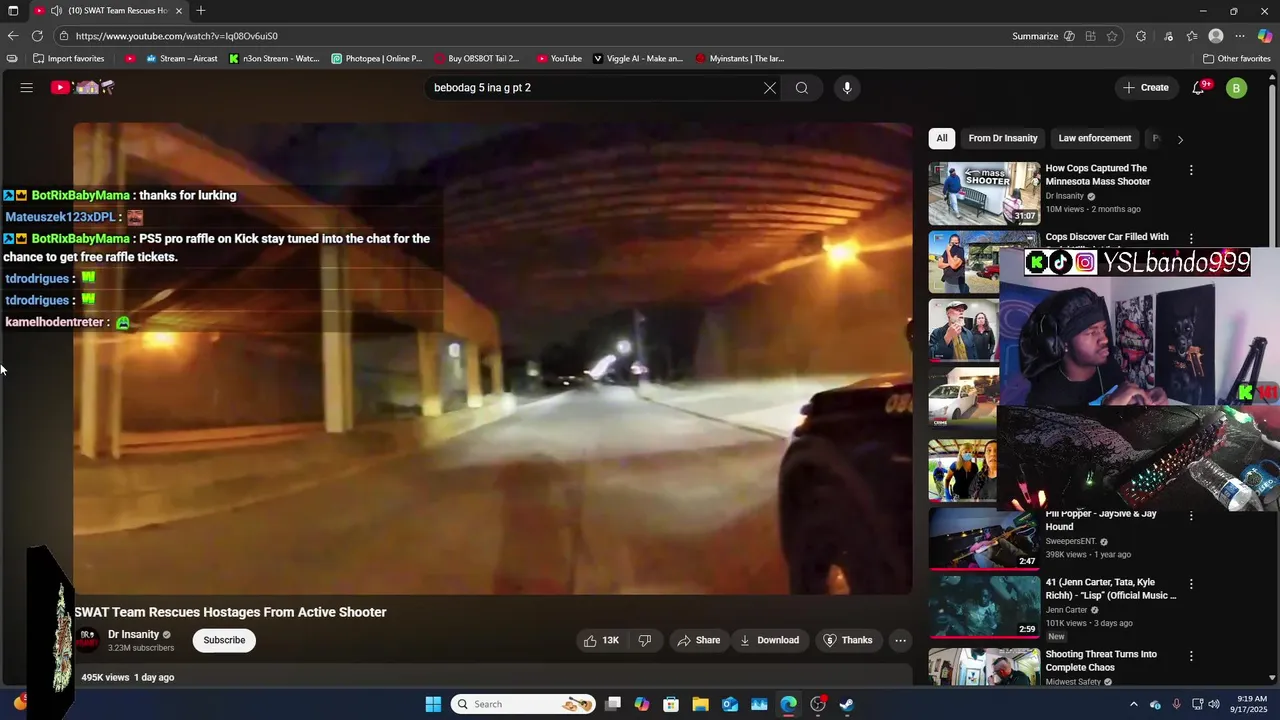1280x720 pixels.
Task: Open the n3on Stream bookmark
Action: 274,58
